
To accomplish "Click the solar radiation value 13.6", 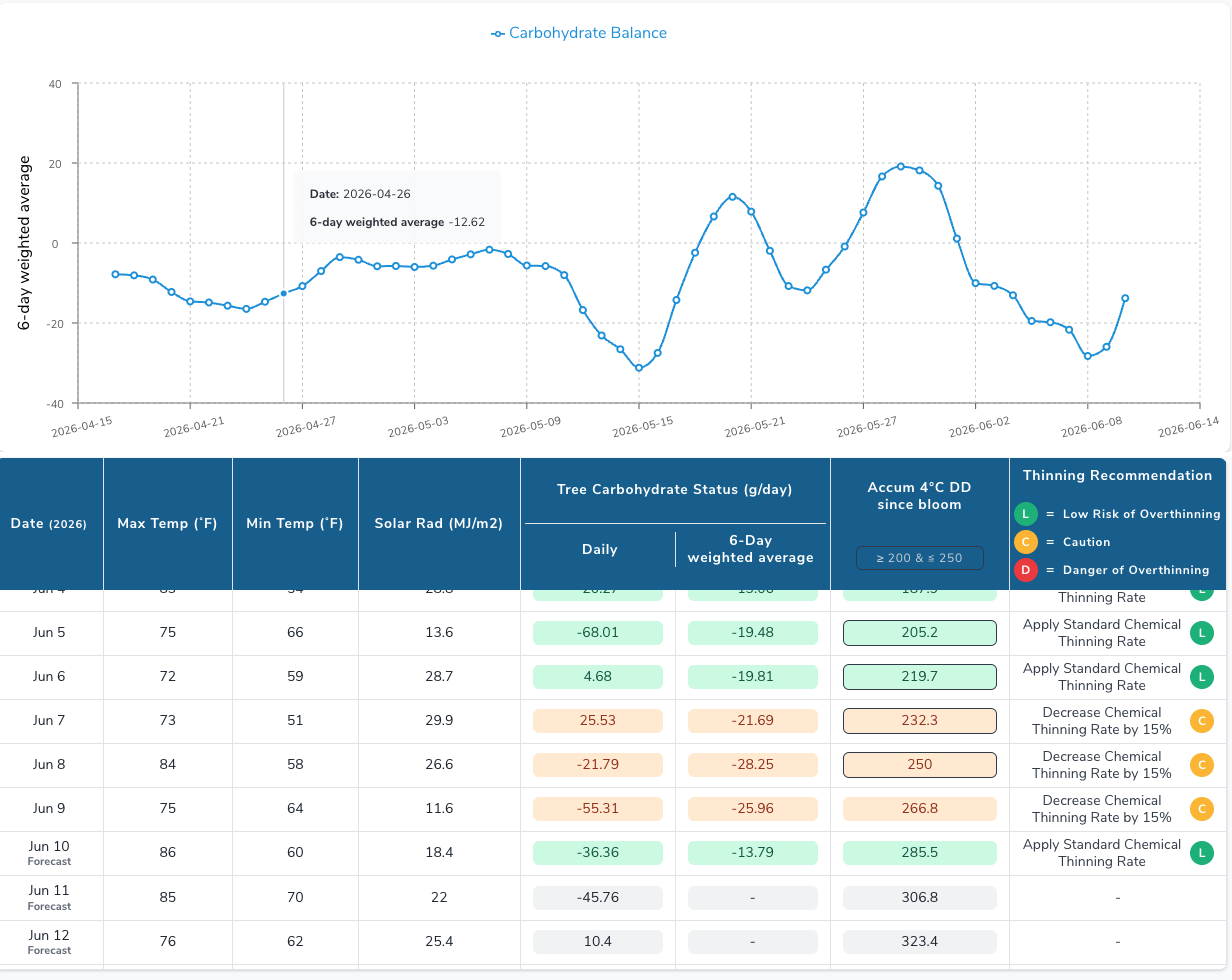I will (439, 633).
